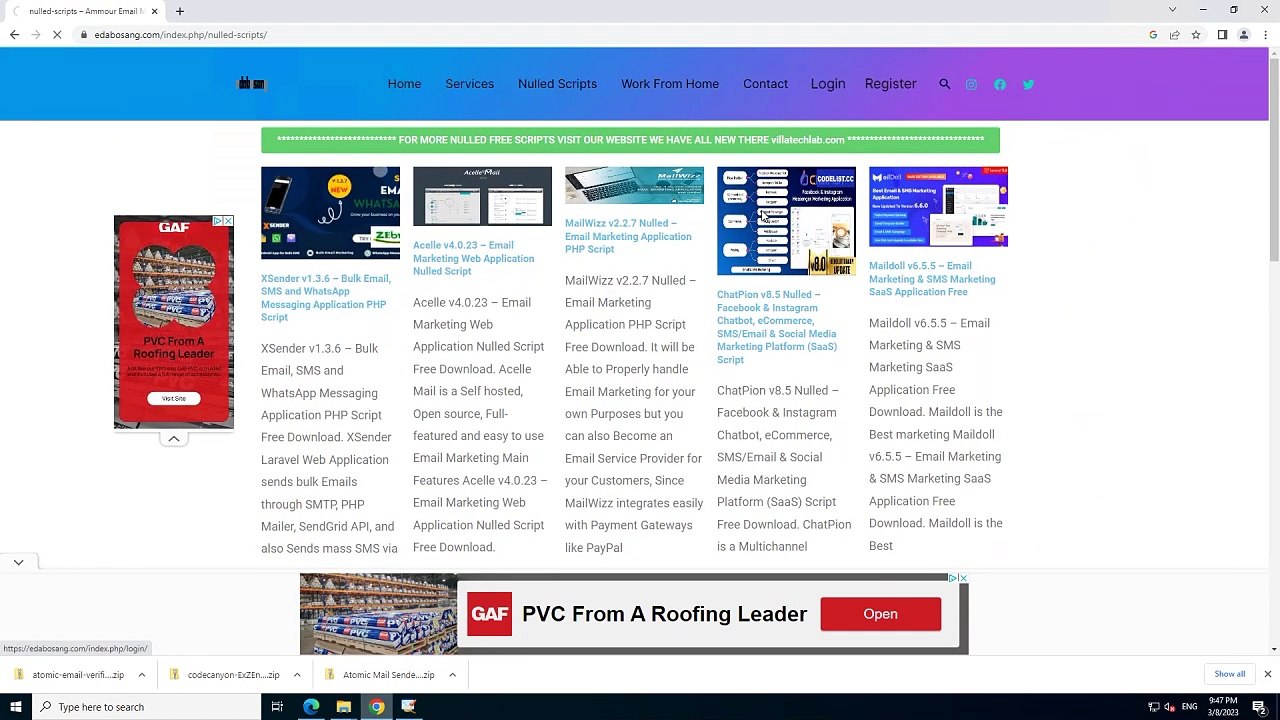
Task: Bookmark page with star icon
Action: point(1195,35)
